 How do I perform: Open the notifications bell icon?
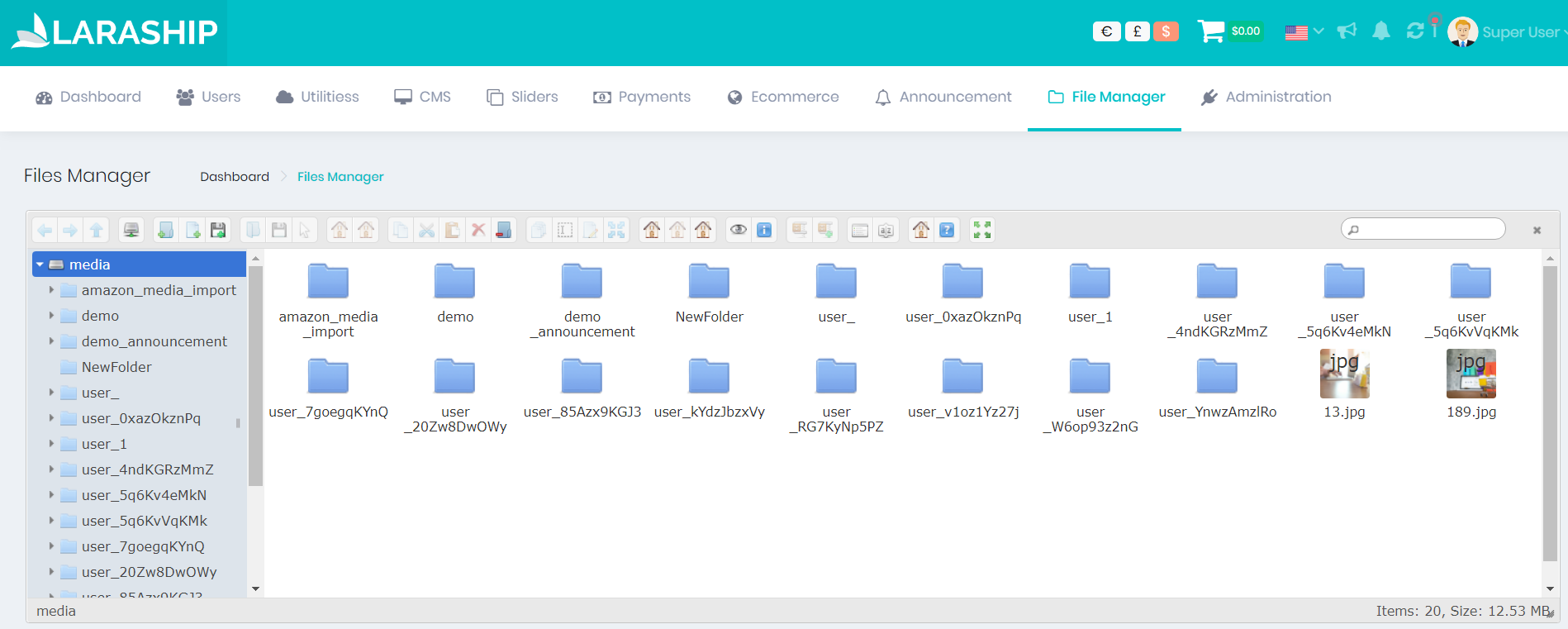click(x=1380, y=31)
